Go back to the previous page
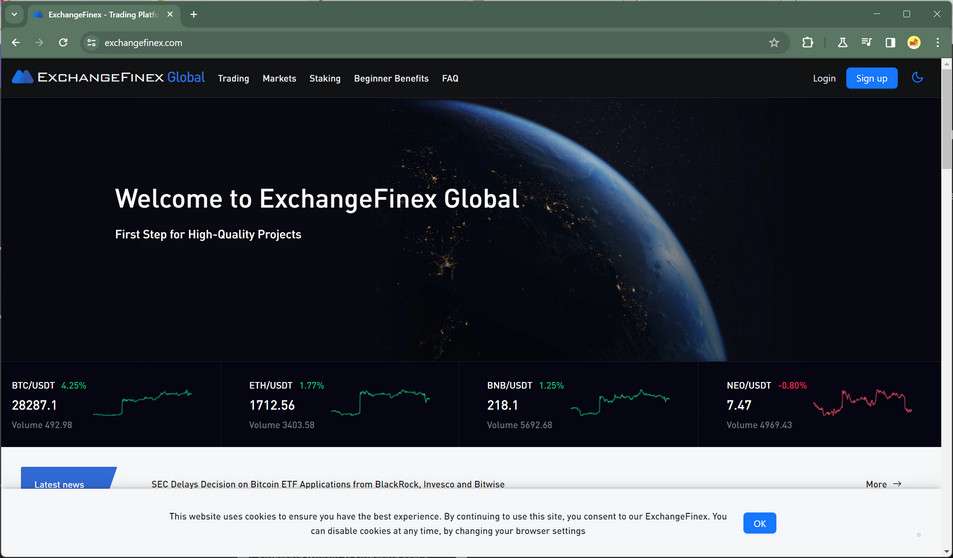 15,43
